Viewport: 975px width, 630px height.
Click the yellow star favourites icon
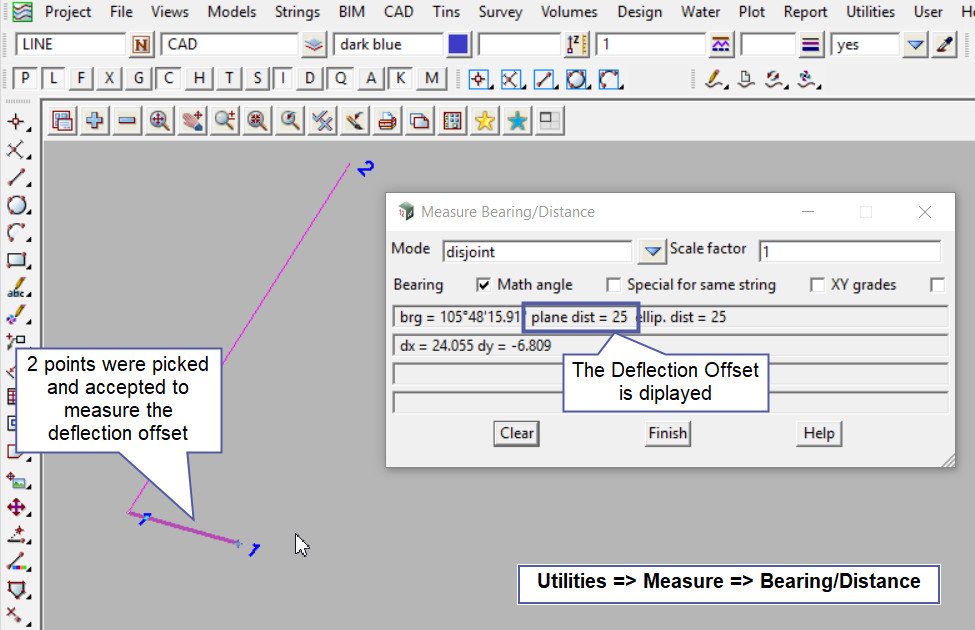click(x=485, y=121)
